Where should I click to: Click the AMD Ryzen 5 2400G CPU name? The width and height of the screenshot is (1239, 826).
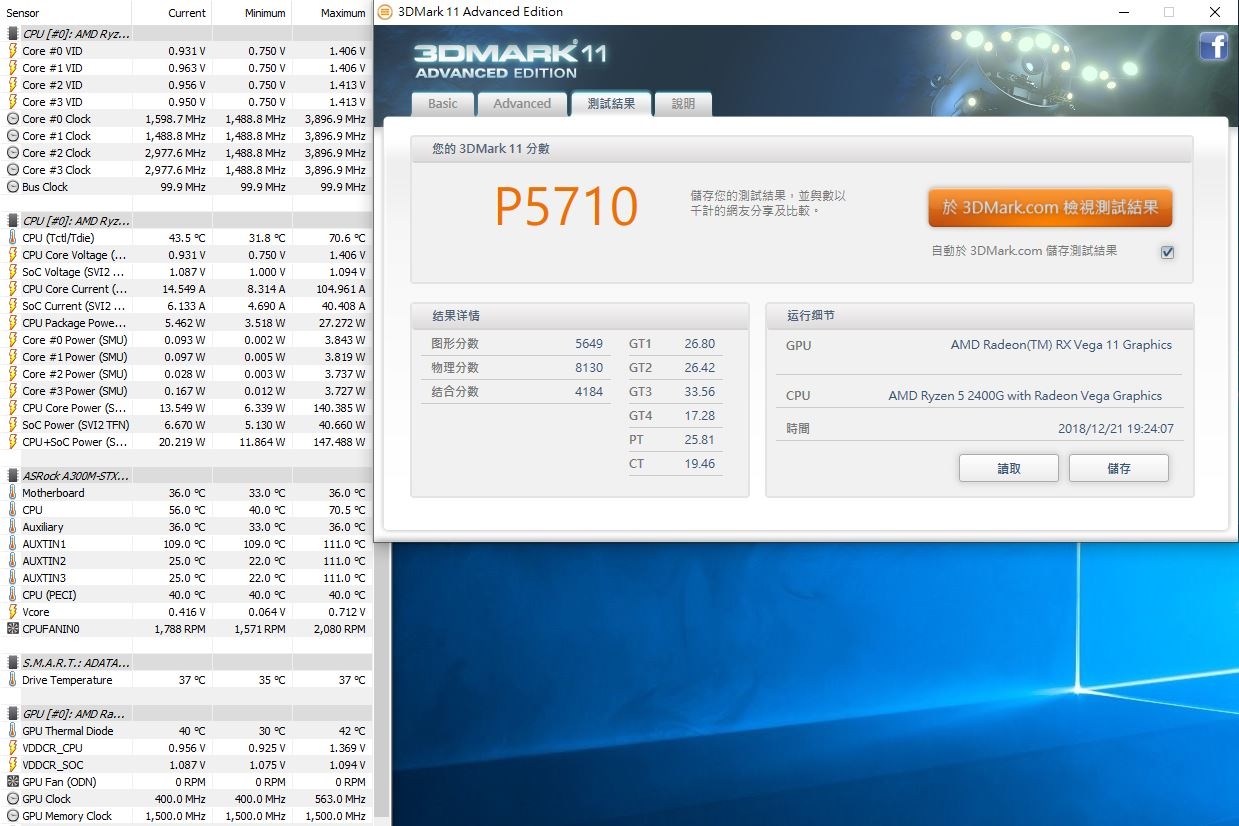coord(1025,396)
